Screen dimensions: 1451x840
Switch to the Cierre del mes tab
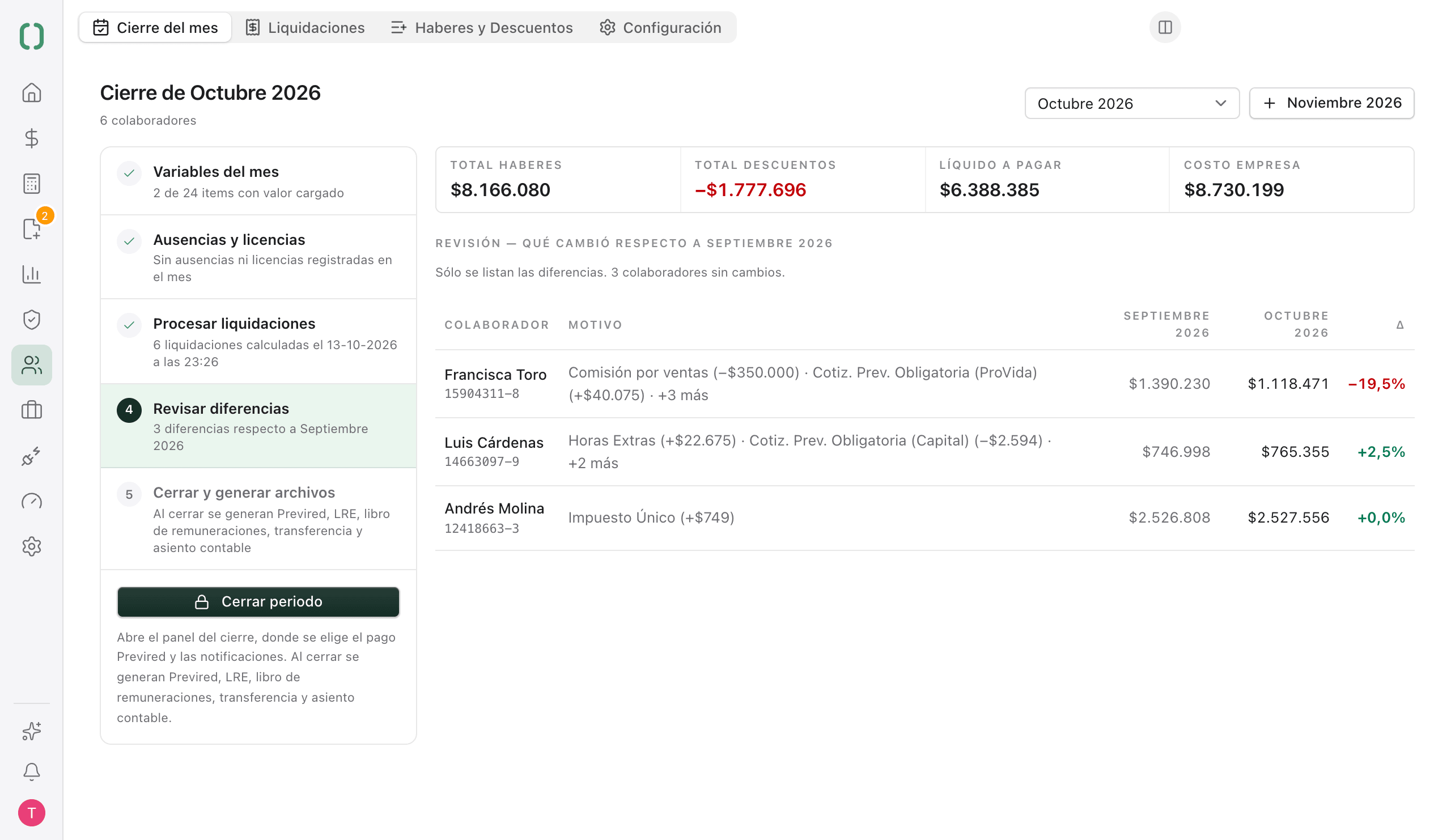[x=155, y=28]
